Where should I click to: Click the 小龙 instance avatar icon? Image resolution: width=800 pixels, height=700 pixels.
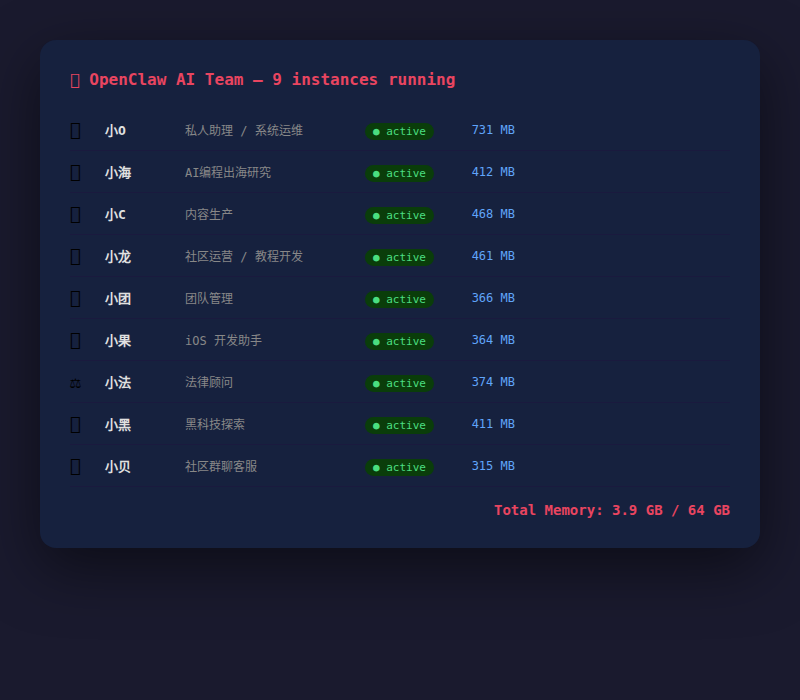coord(75,256)
